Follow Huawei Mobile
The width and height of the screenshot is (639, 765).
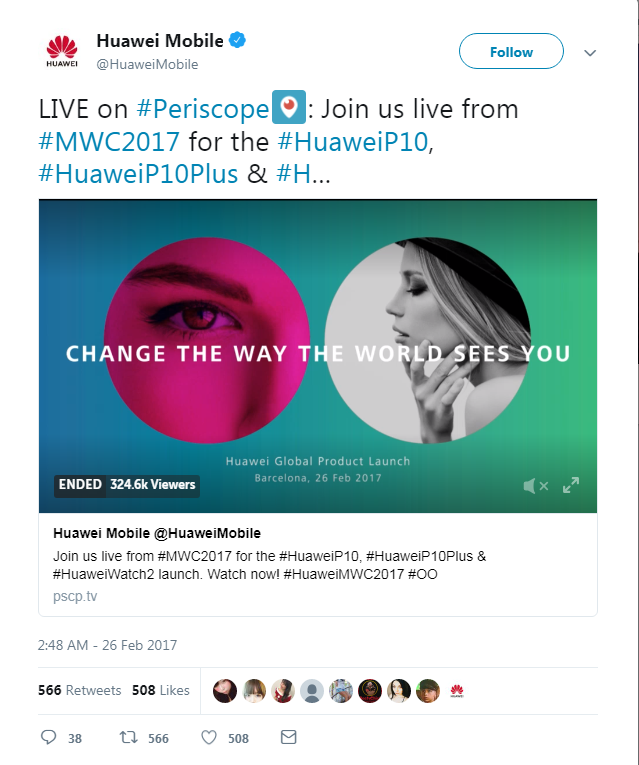click(x=511, y=51)
